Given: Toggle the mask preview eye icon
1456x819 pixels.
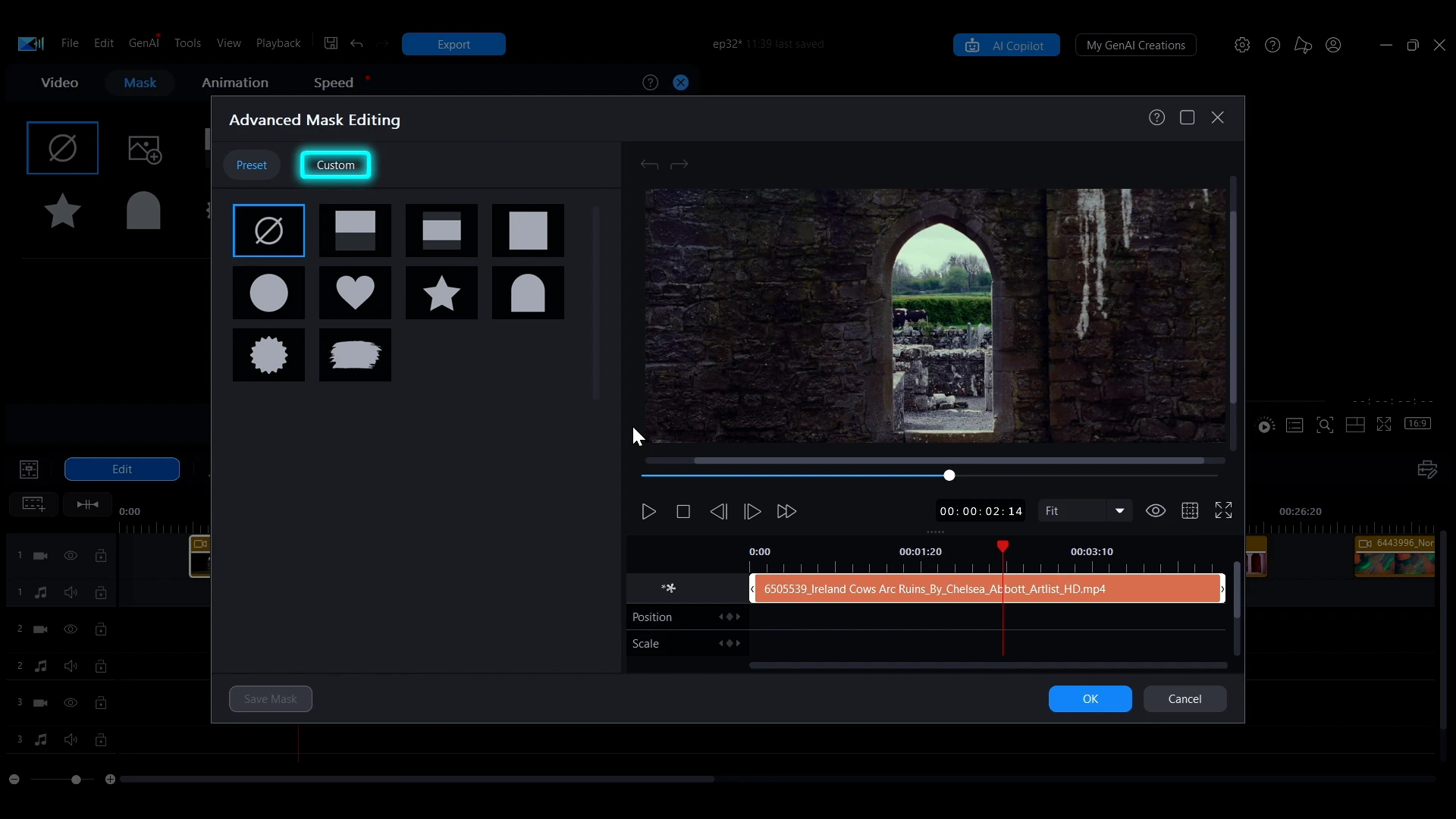Looking at the screenshot, I should click(x=1156, y=511).
